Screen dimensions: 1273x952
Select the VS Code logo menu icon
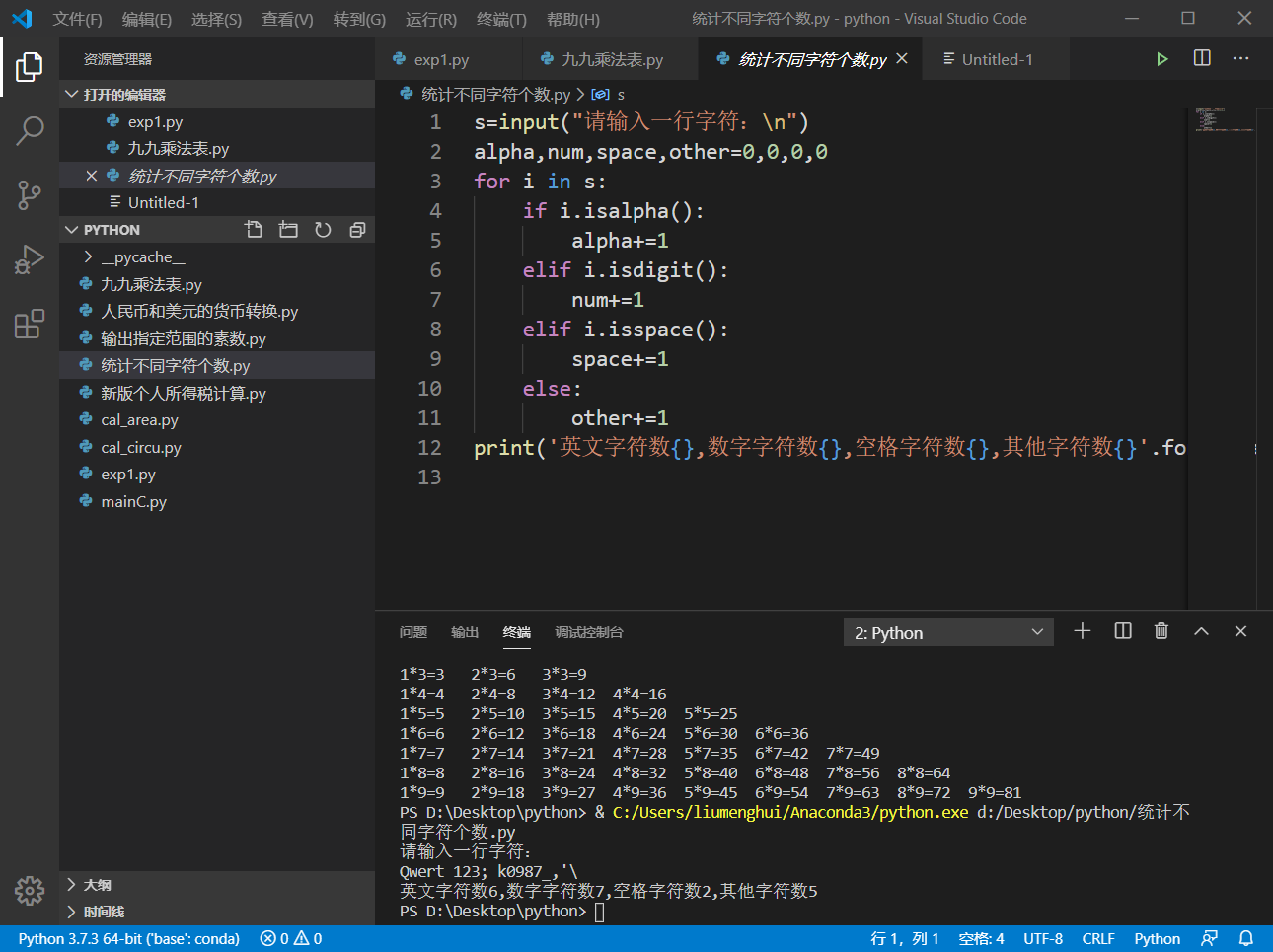click(x=22, y=19)
